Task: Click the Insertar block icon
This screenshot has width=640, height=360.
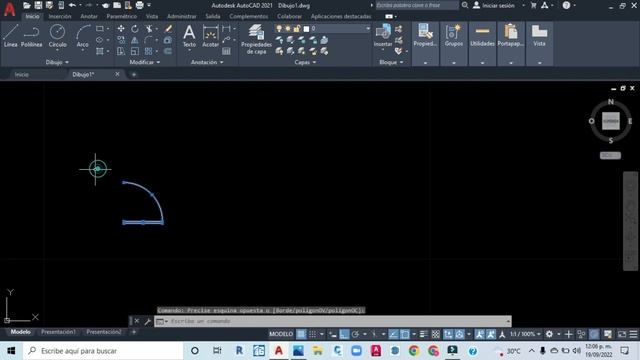Action: (x=383, y=36)
